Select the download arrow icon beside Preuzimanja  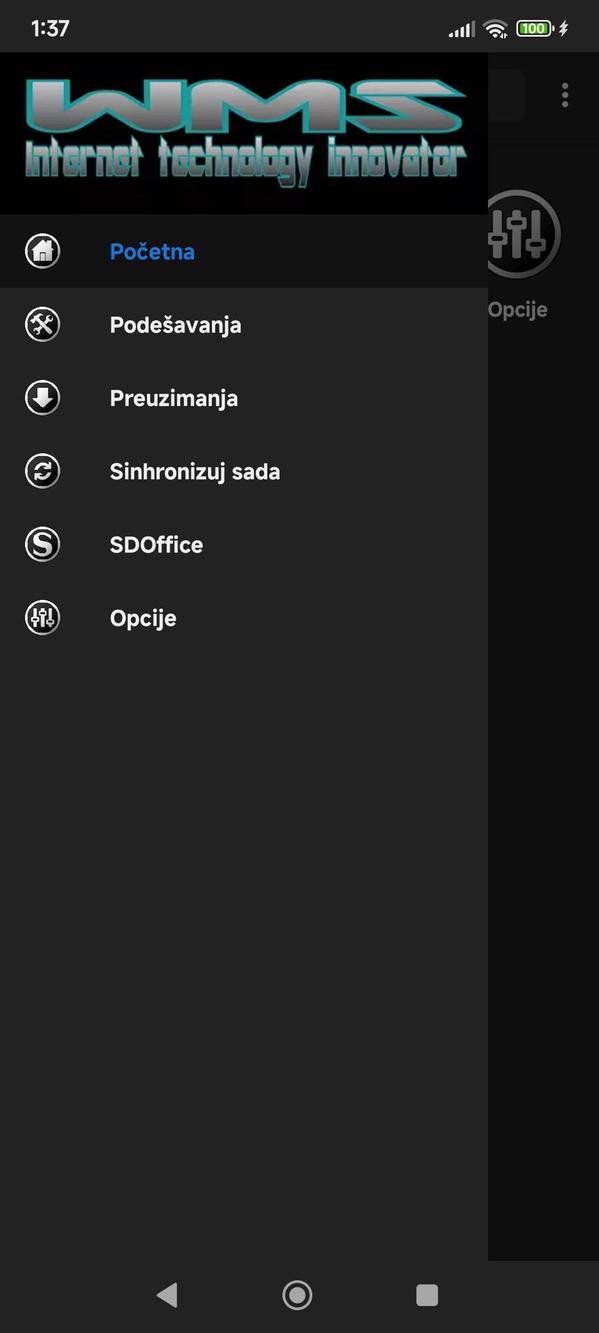point(42,397)
